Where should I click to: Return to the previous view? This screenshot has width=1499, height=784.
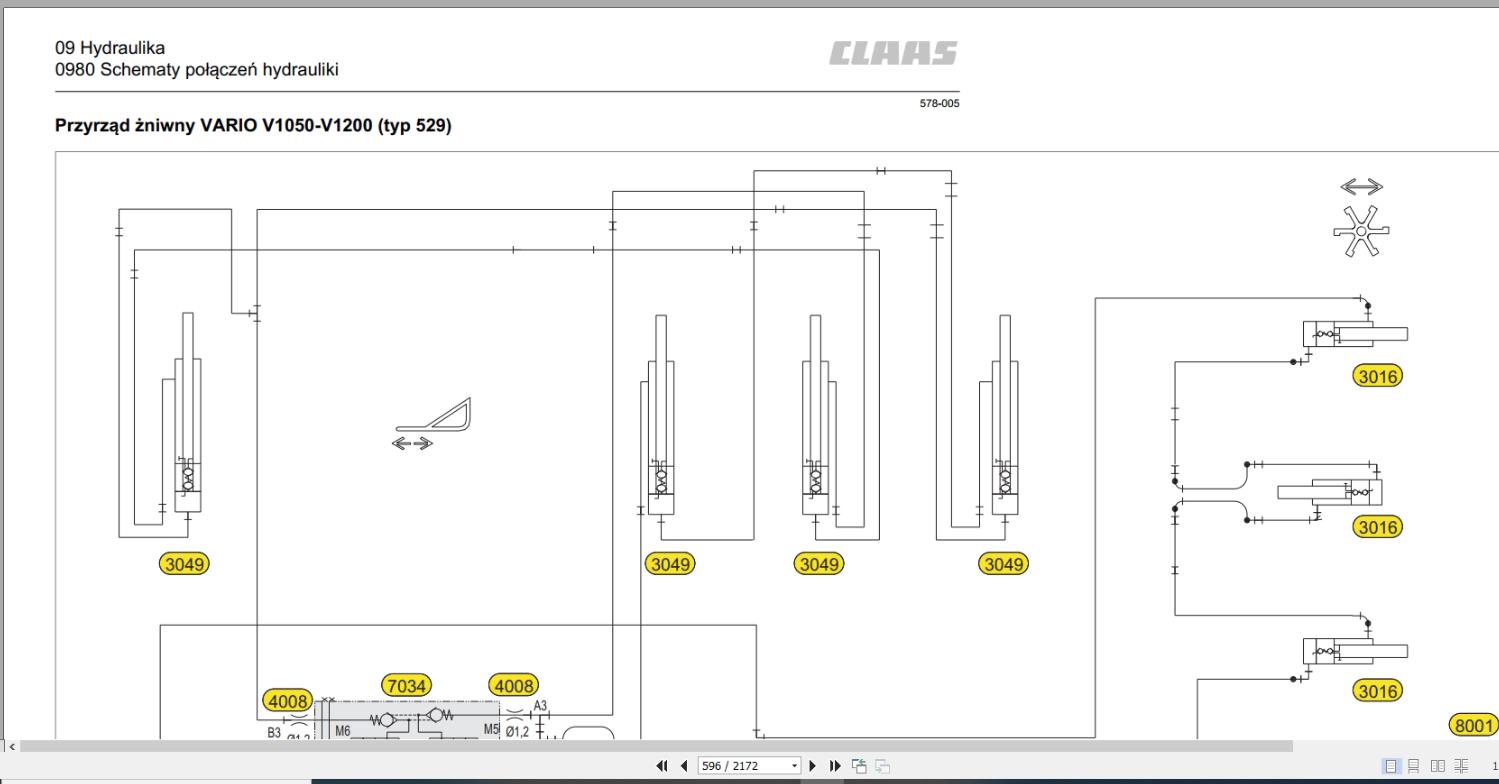click(x=859, y=766)
